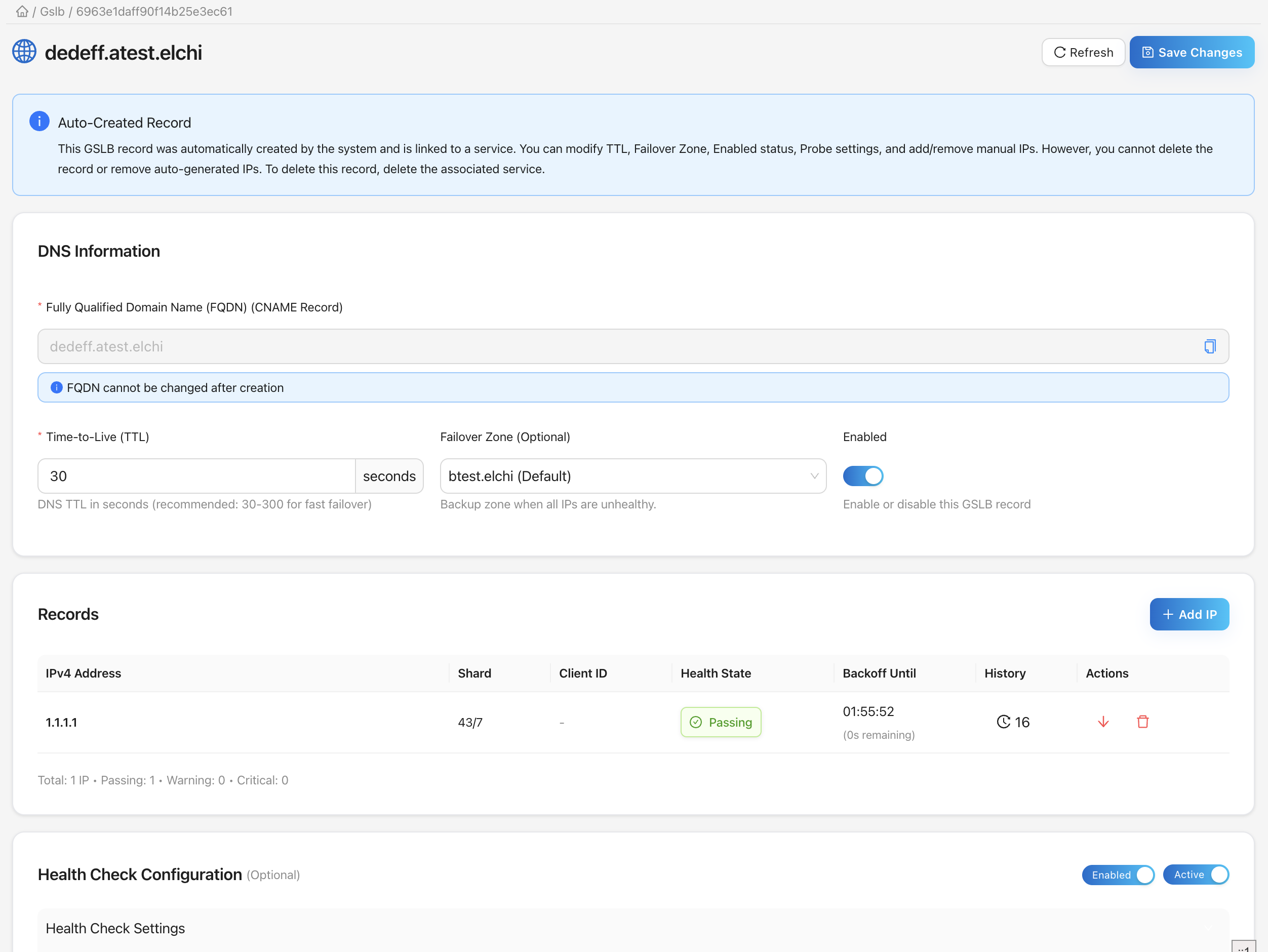Screen dimensions: 1268x952
Task: Click the Refresh button
Action: (x=1083, y=52)
